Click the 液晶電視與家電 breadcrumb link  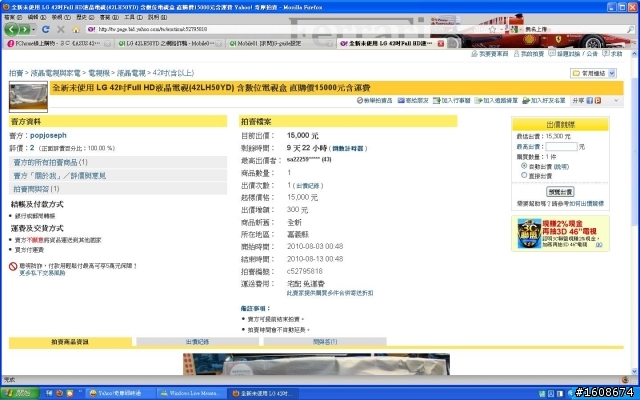56,73
